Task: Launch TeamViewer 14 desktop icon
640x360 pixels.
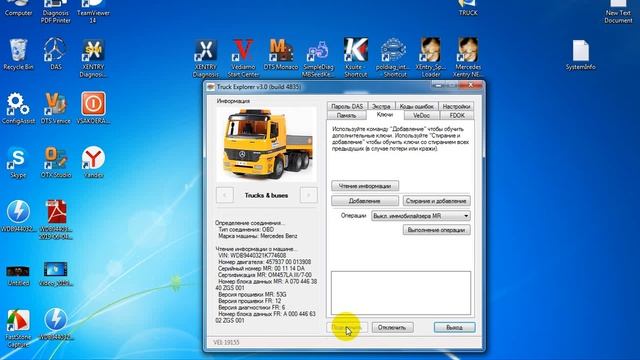Action: (x=93, y=11)
